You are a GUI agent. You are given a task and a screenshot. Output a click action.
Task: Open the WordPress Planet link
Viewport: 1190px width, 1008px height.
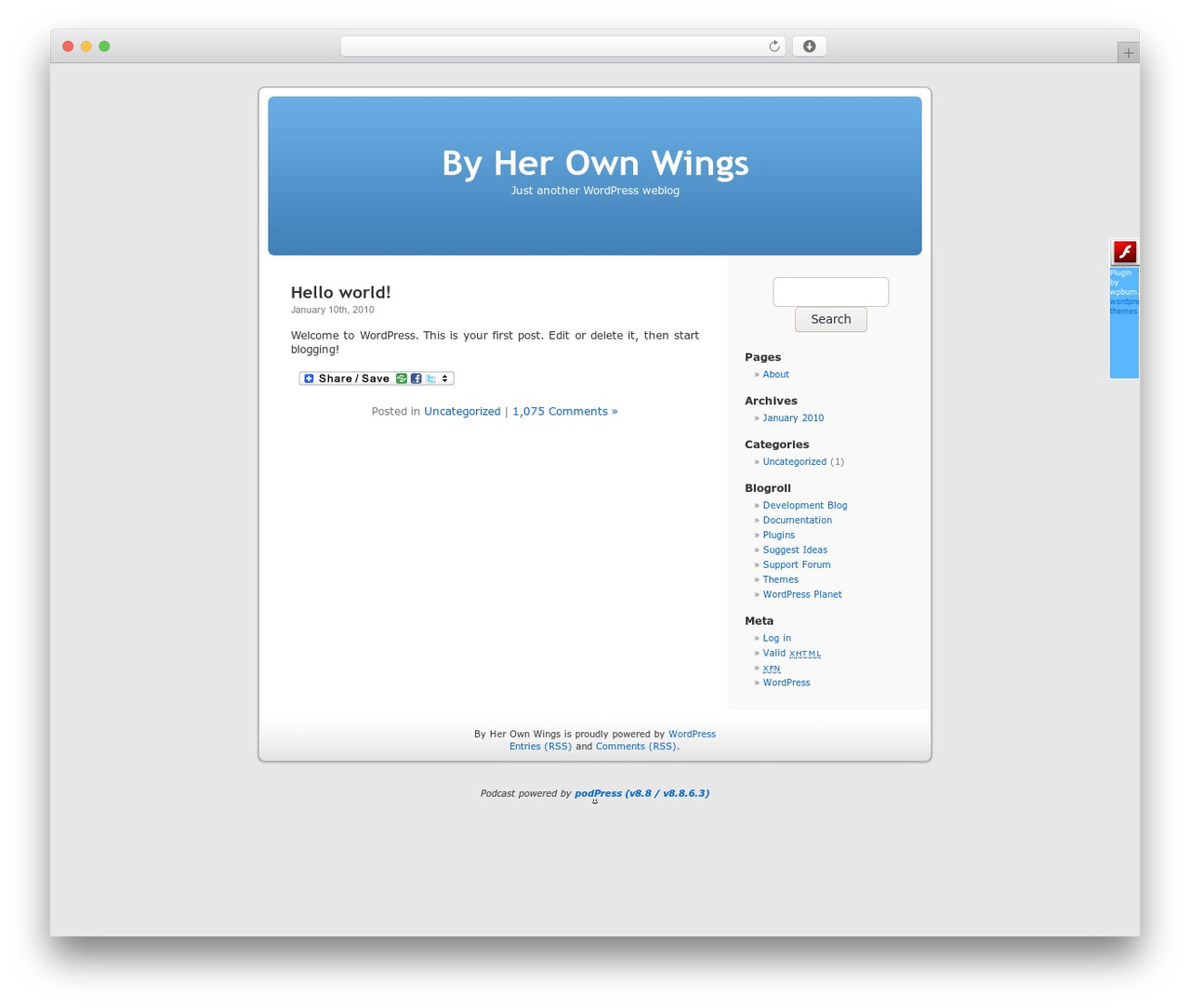[802, 595]
